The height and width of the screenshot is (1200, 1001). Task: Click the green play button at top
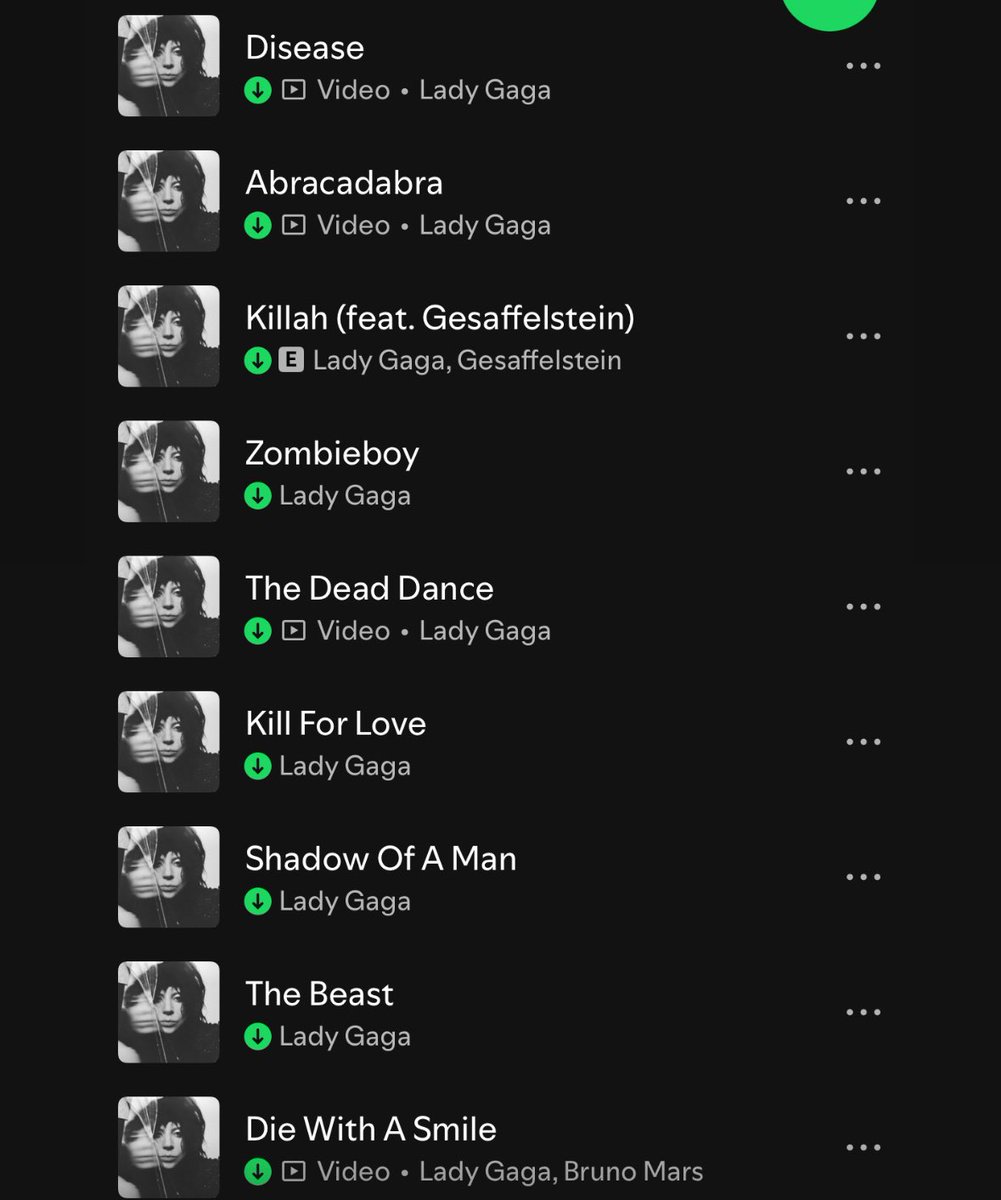point(829,12)
